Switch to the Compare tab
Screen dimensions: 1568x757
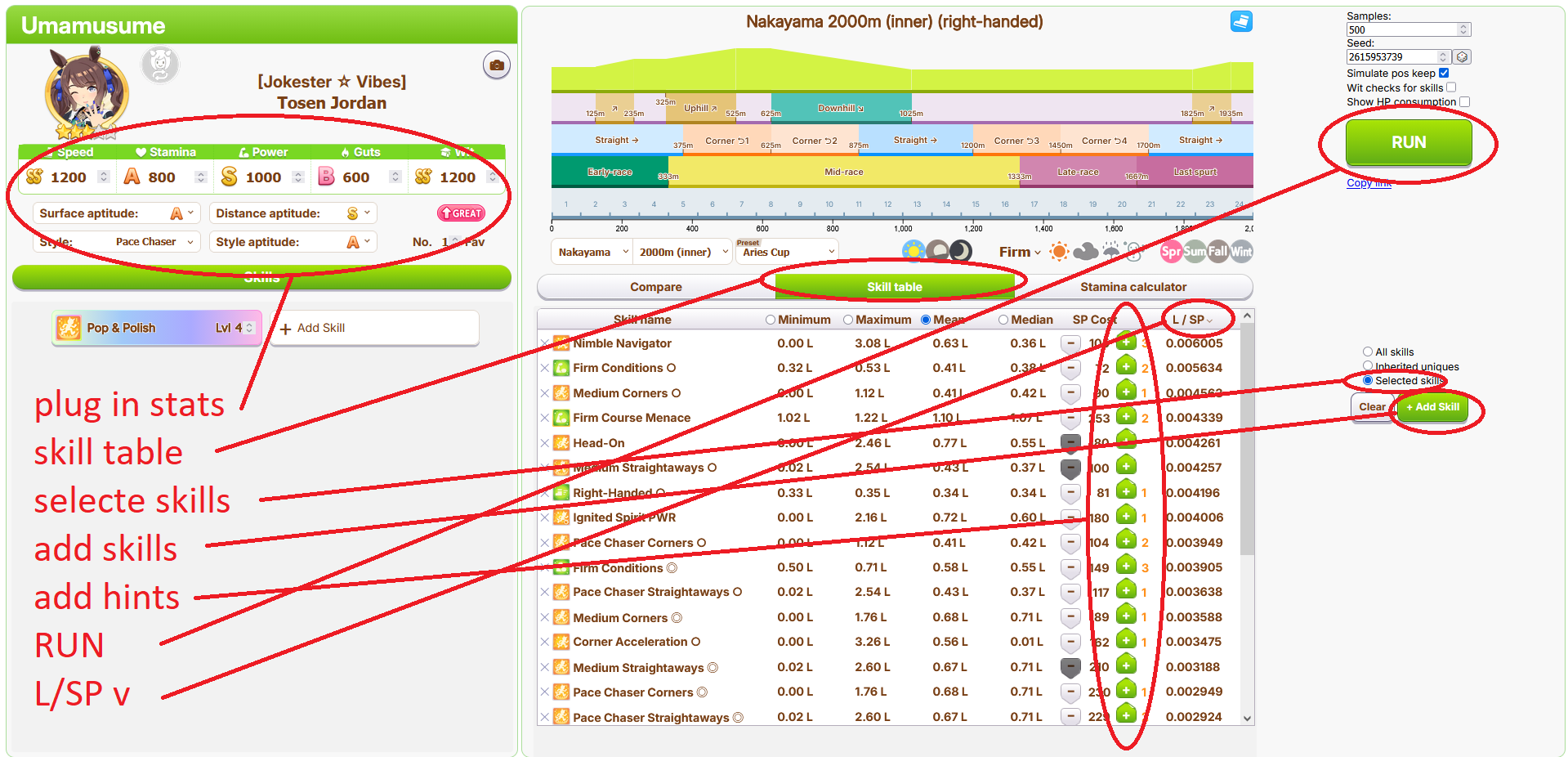(x=655, y=287)
